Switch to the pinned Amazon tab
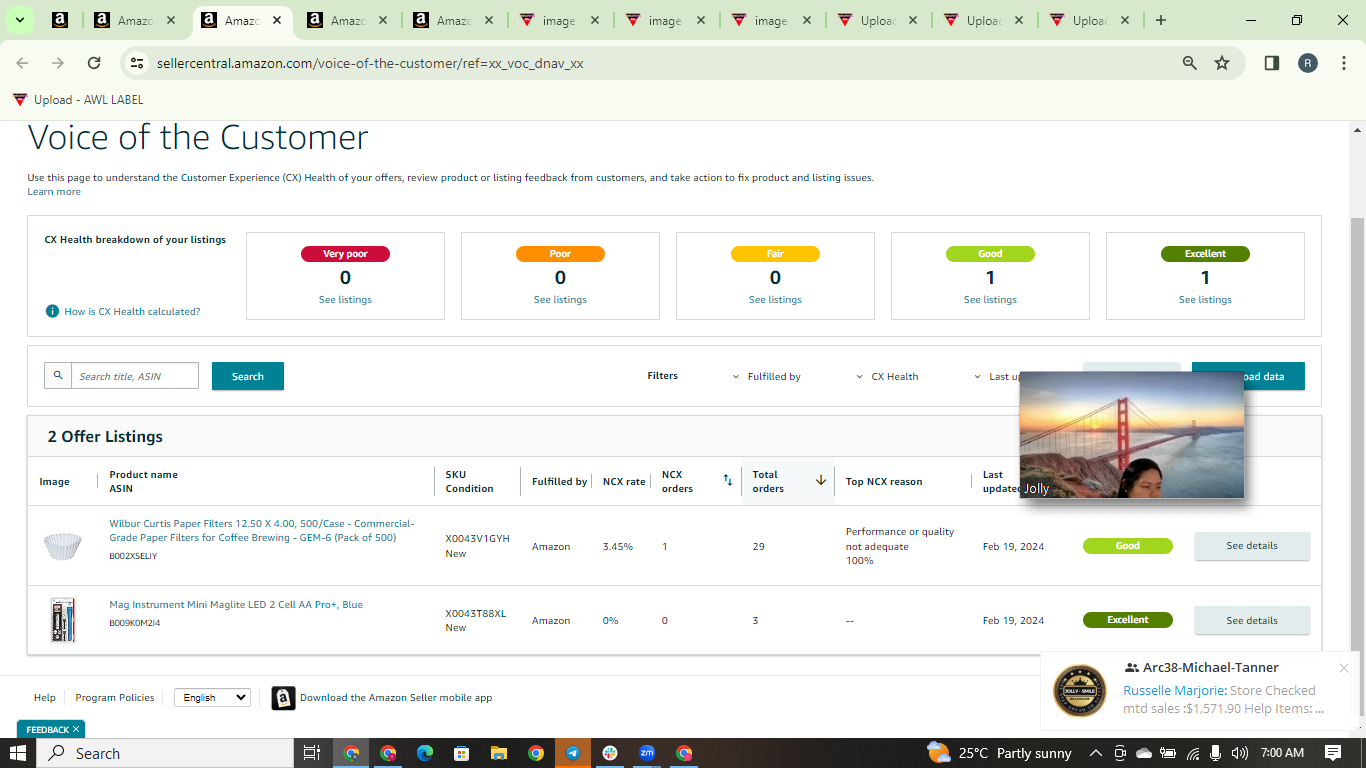The image size is (1366, 768). coord(60,20)
